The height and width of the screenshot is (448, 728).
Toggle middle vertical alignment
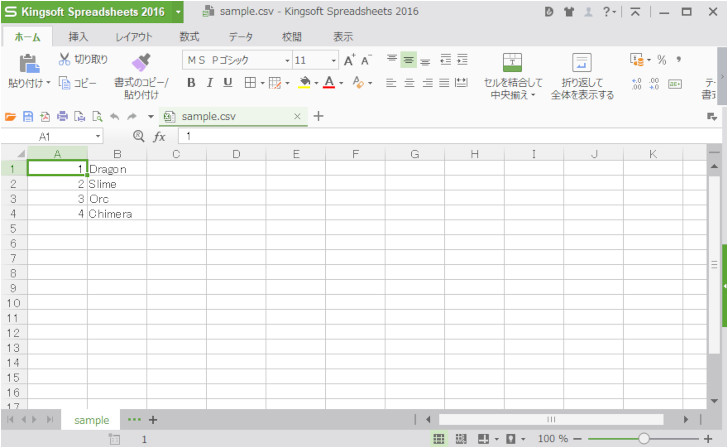pyautogui.click(x=409, y=59)
